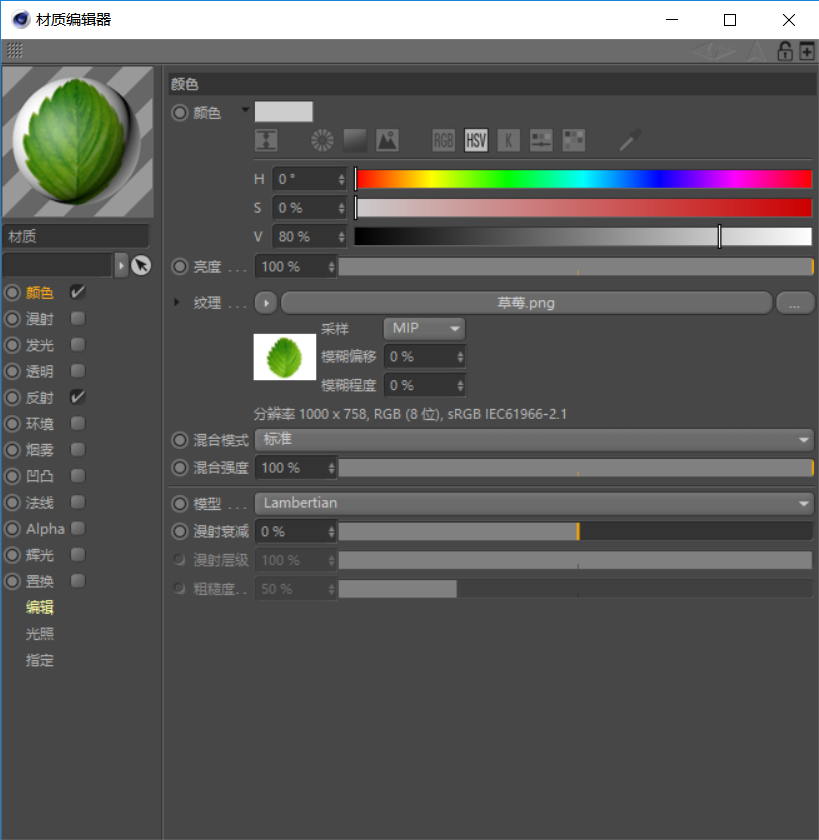Click the K color mode icon
Image resolution: width=819 pixels, height=840 pixels.
click(x=509, y=140)
